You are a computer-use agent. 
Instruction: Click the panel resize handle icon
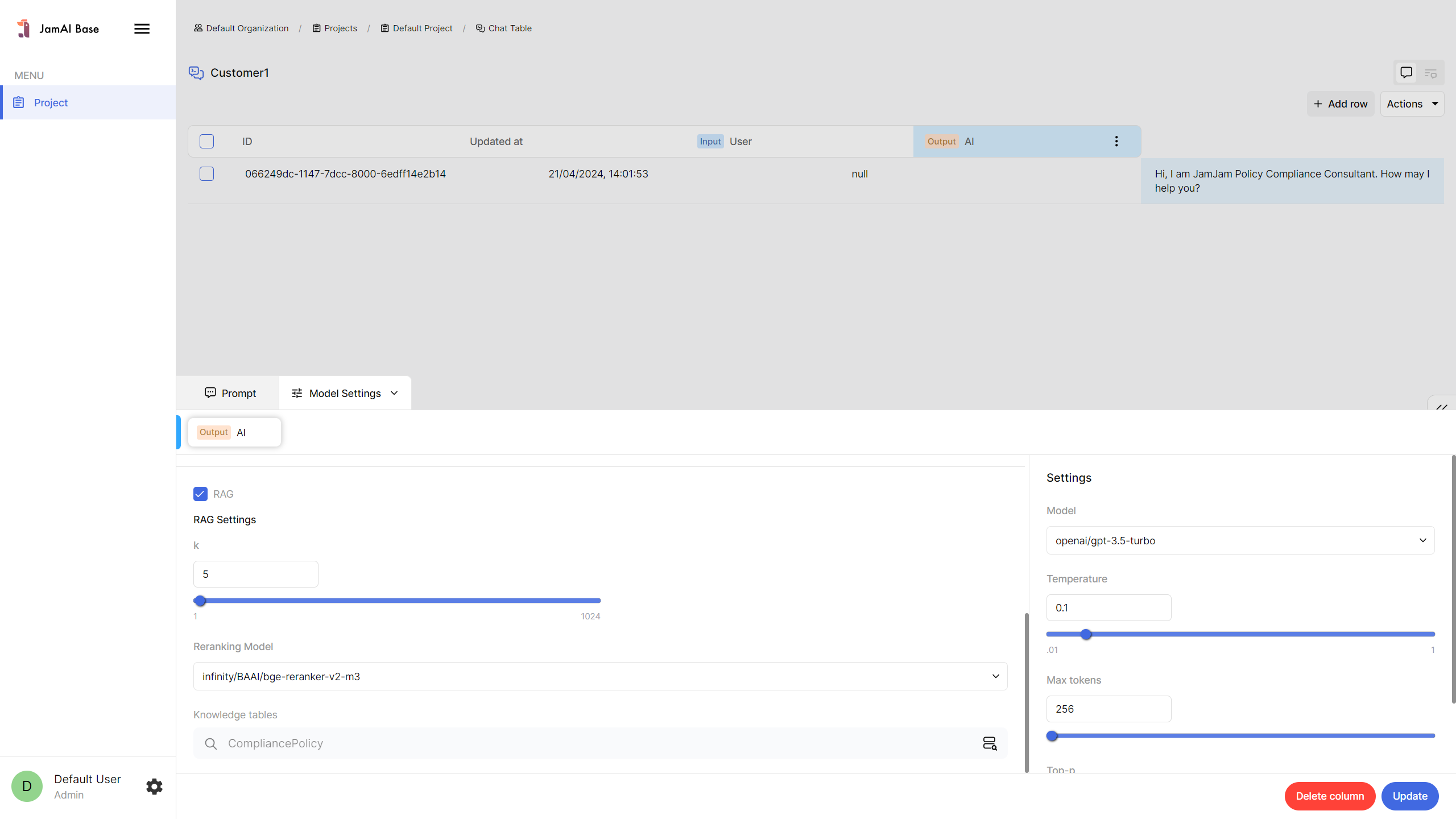click(x=1441, y=407)
